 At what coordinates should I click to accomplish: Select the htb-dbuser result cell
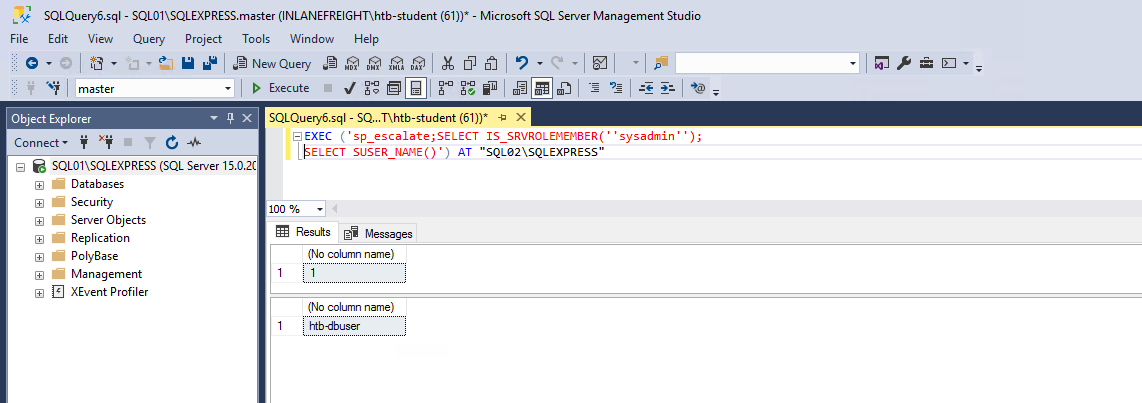coord(354,326)
